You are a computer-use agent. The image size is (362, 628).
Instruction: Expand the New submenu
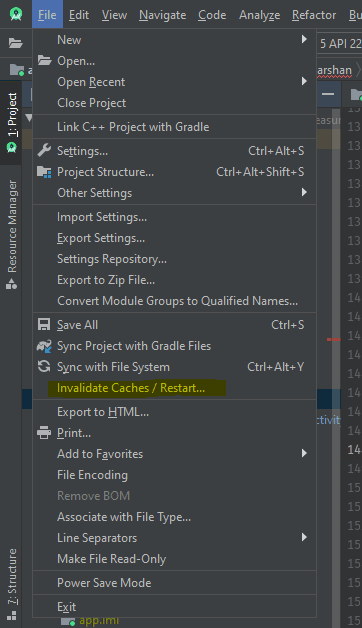point(304,39)
